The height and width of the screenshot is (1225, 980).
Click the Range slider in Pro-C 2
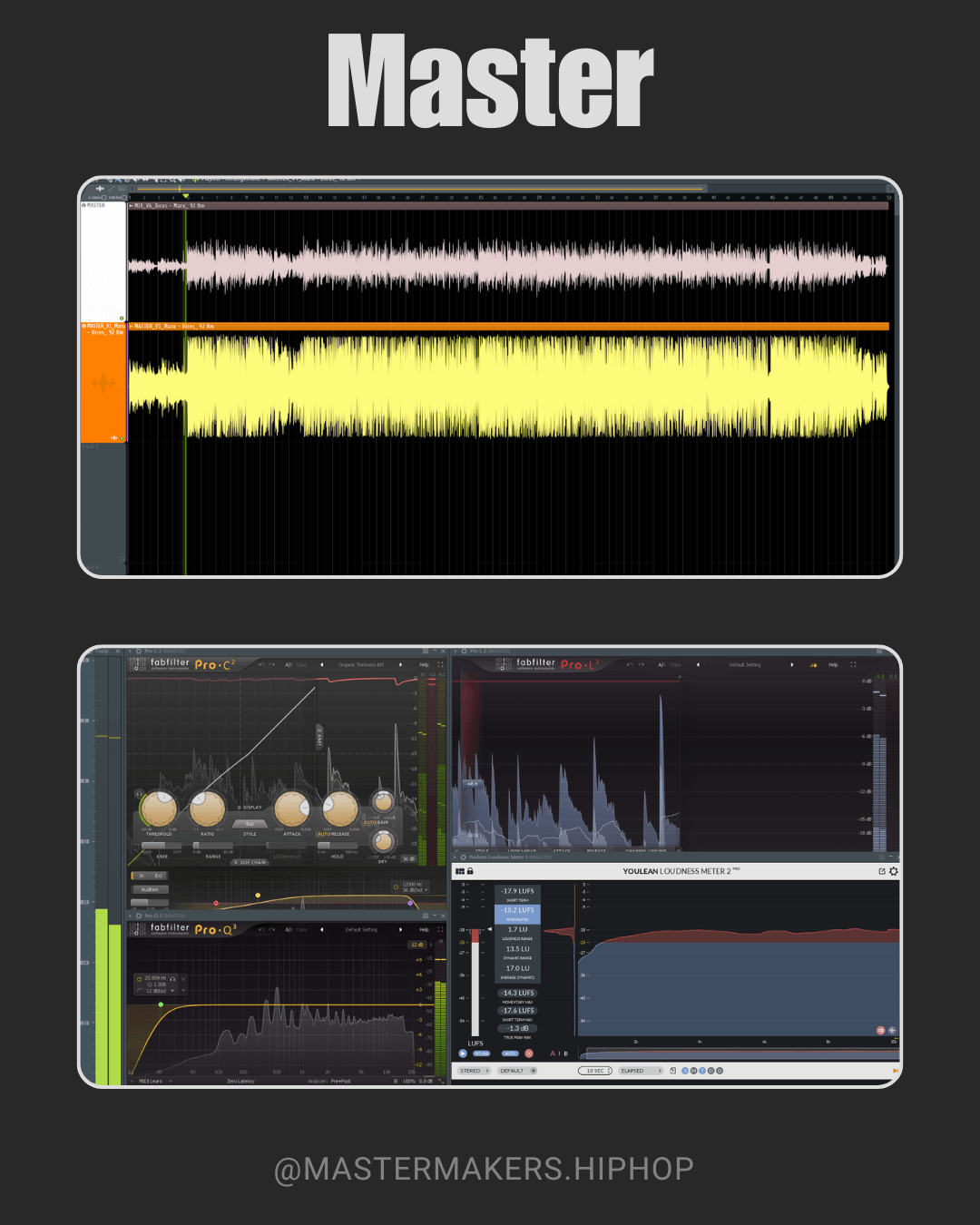point(213,846)
